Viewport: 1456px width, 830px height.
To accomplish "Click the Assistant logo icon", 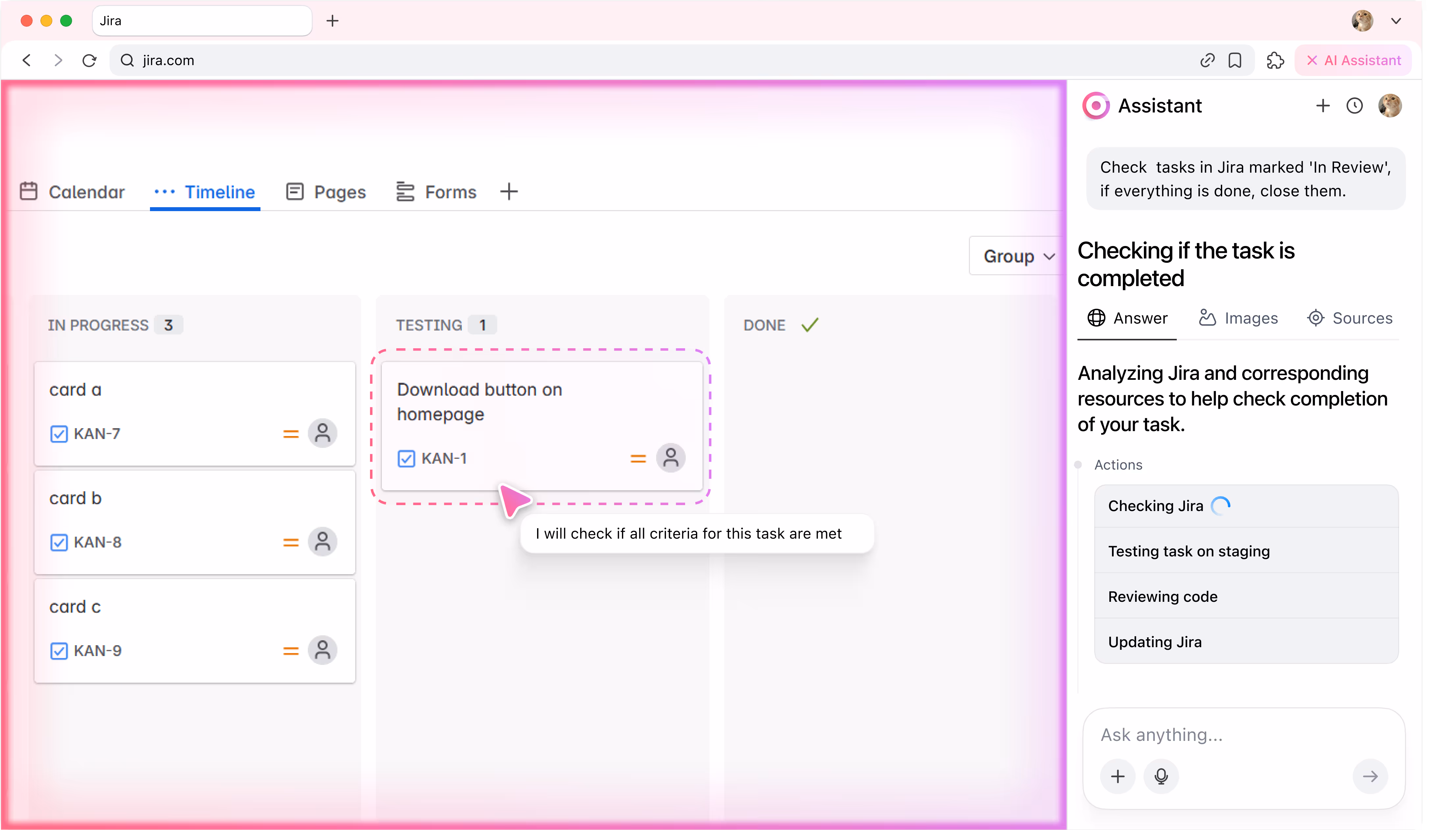I will (x=1096, y=106).
